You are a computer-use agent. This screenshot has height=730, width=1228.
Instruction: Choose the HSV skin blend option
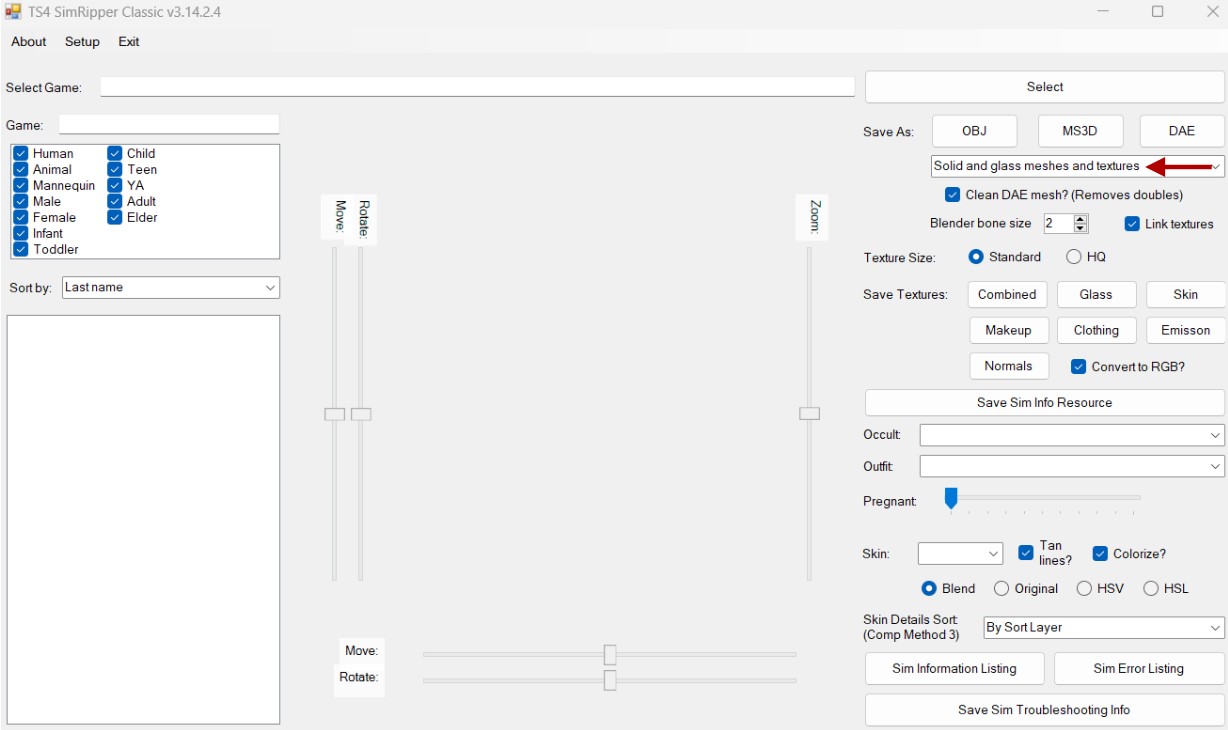pos(1084,589)
